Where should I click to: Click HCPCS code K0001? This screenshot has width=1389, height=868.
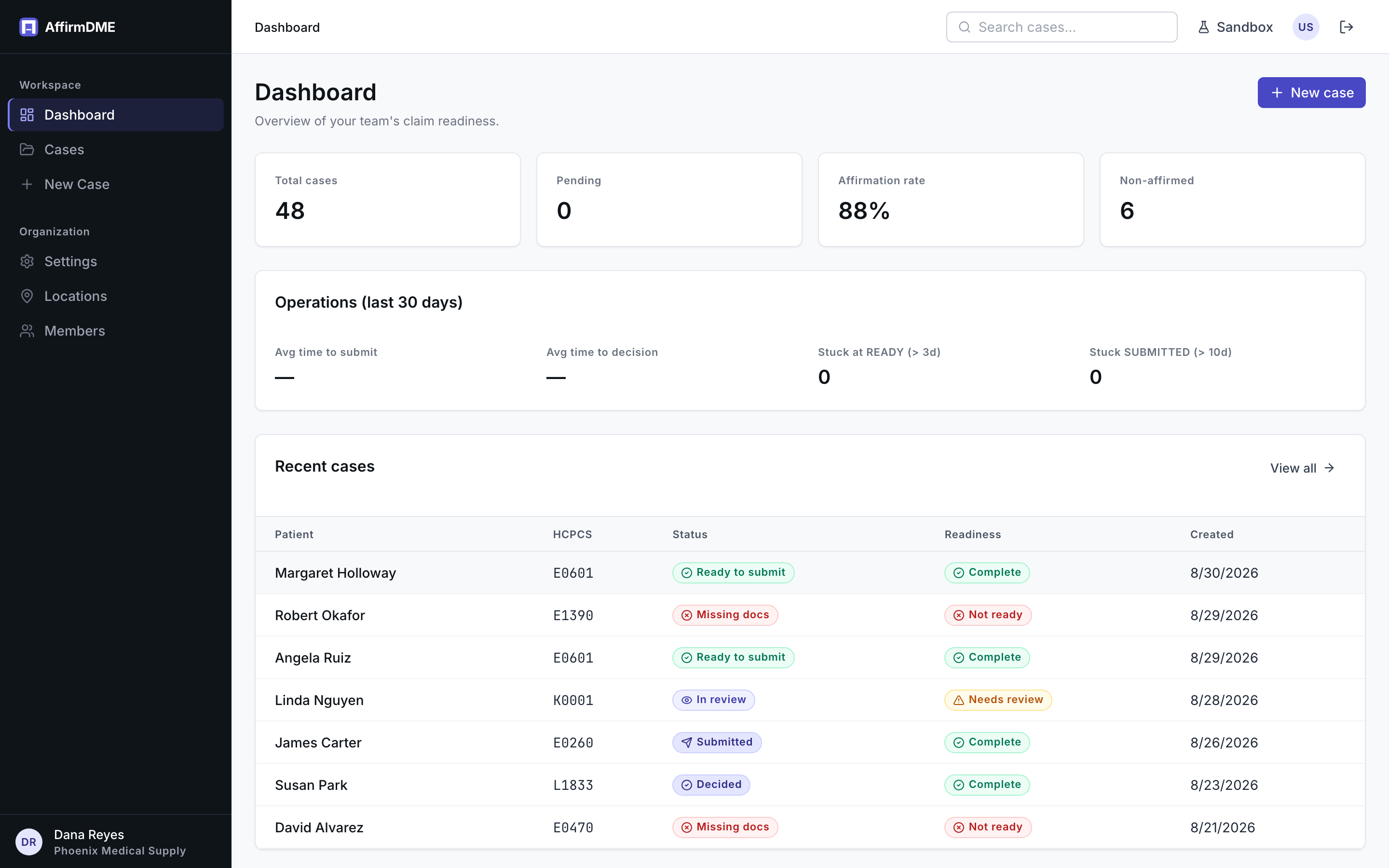click(573, 700)
